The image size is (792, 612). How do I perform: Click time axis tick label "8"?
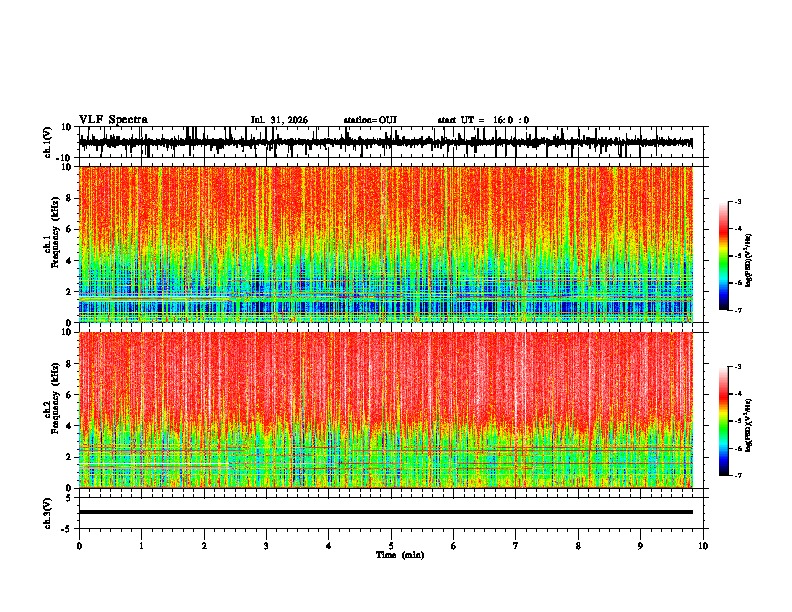tap(578, 546)
